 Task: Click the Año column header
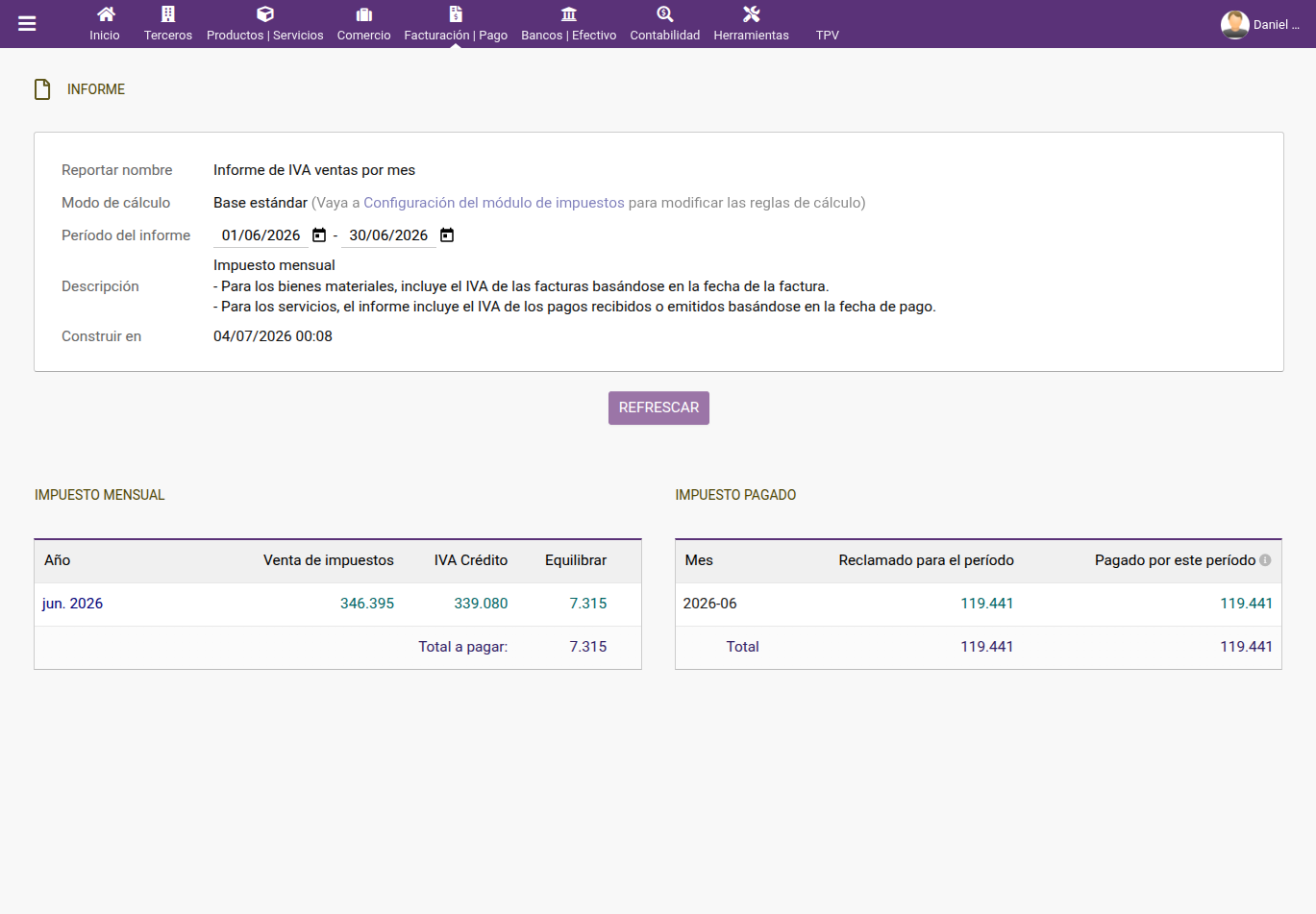coord(58,560)
